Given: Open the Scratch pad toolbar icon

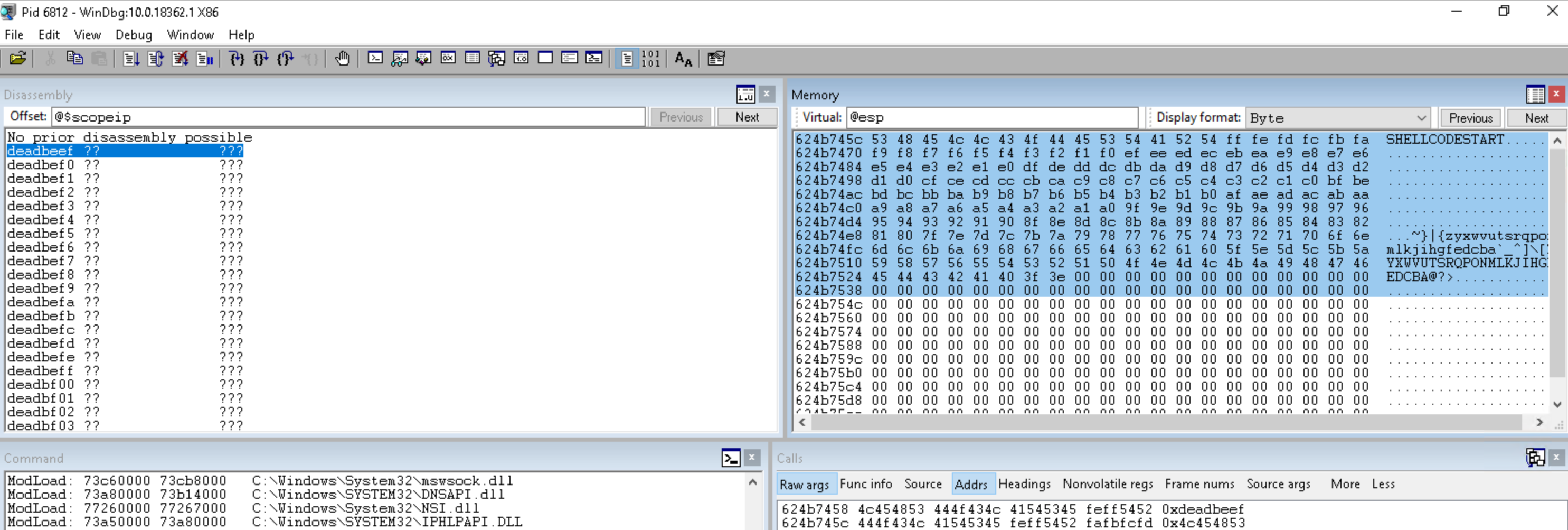Looking at the screenshot, I should [545, 59].
